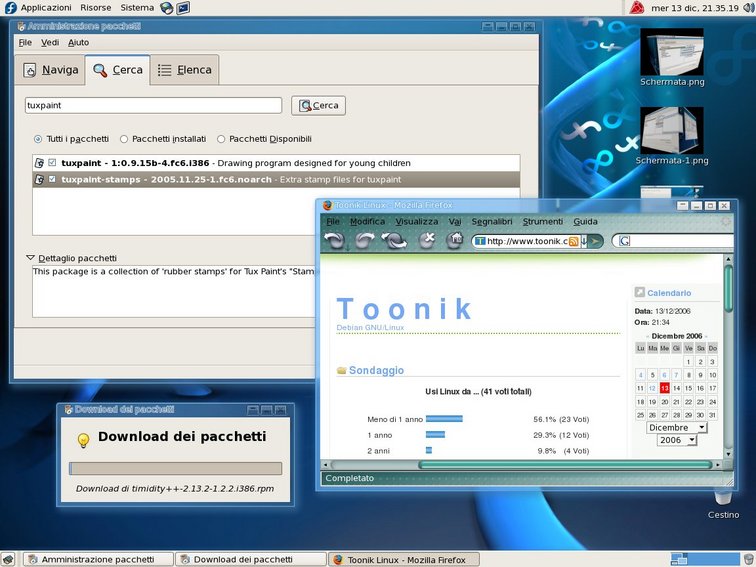Open the Applicazioni menu

pos(46,8)
